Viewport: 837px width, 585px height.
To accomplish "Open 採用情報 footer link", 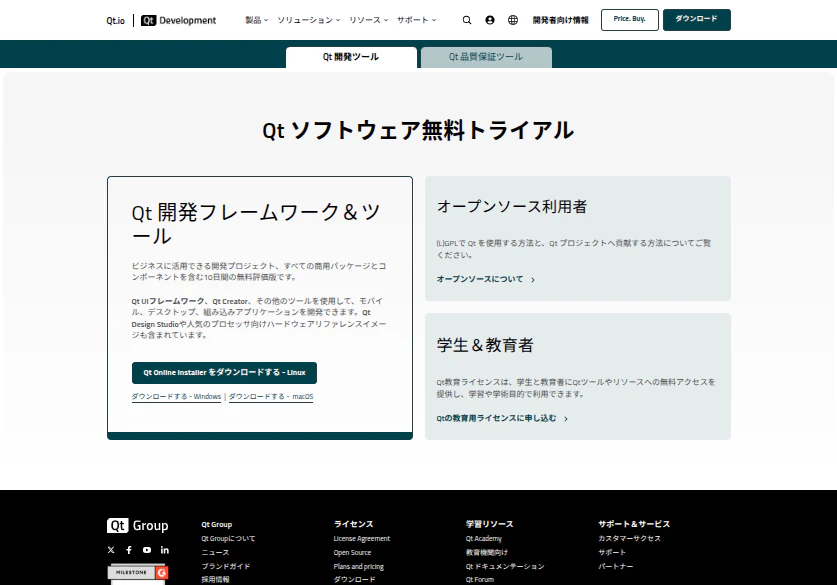I will (215, 580).
